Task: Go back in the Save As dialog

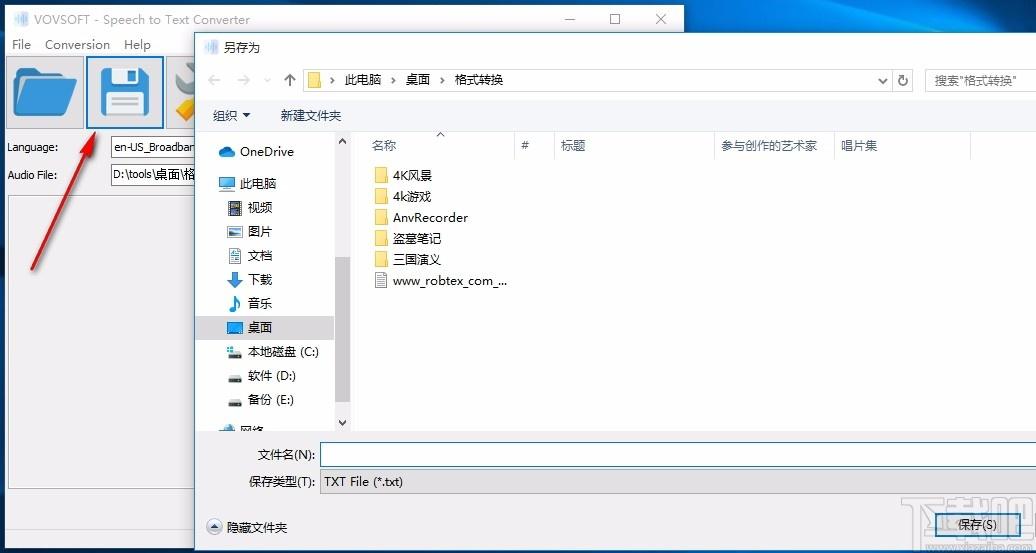Action: (x=214, y=80)
